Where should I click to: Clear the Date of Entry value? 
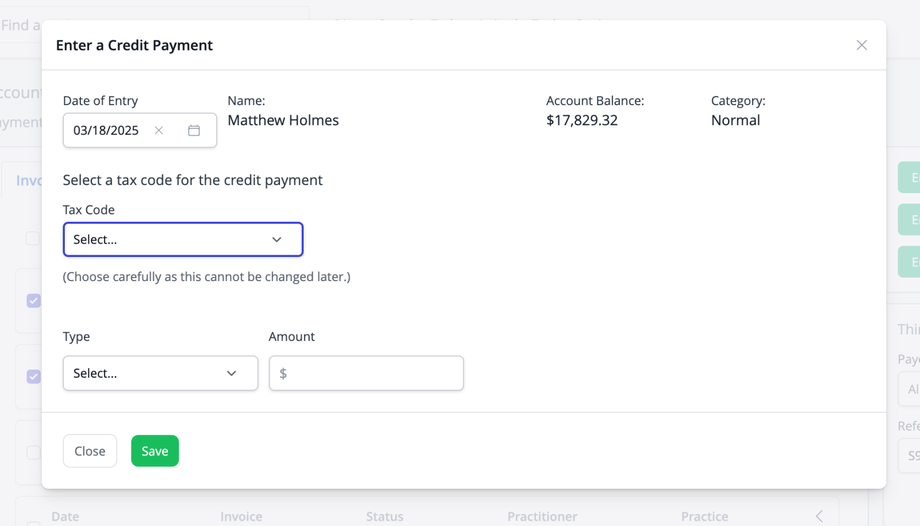click(159, 131)
